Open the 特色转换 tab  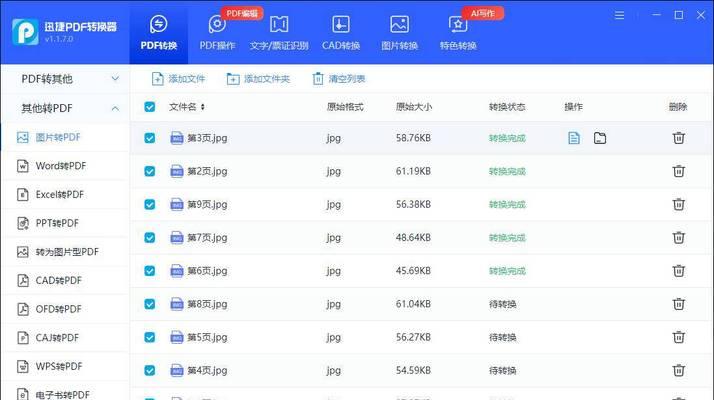[458, 33]
